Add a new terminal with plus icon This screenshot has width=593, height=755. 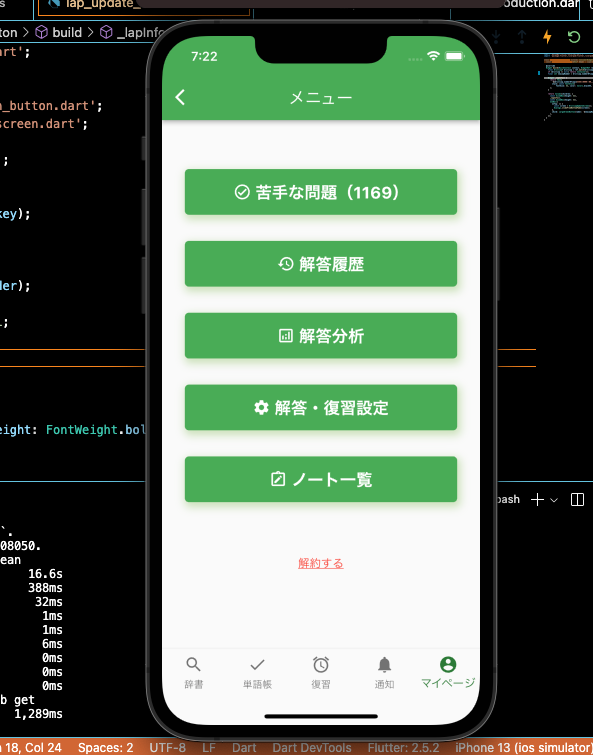pyautogui.click(x=537, y=500)
